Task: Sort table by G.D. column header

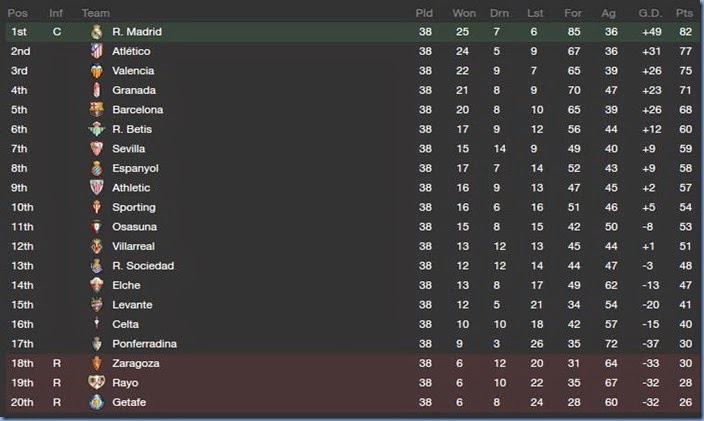Action: 650,13
